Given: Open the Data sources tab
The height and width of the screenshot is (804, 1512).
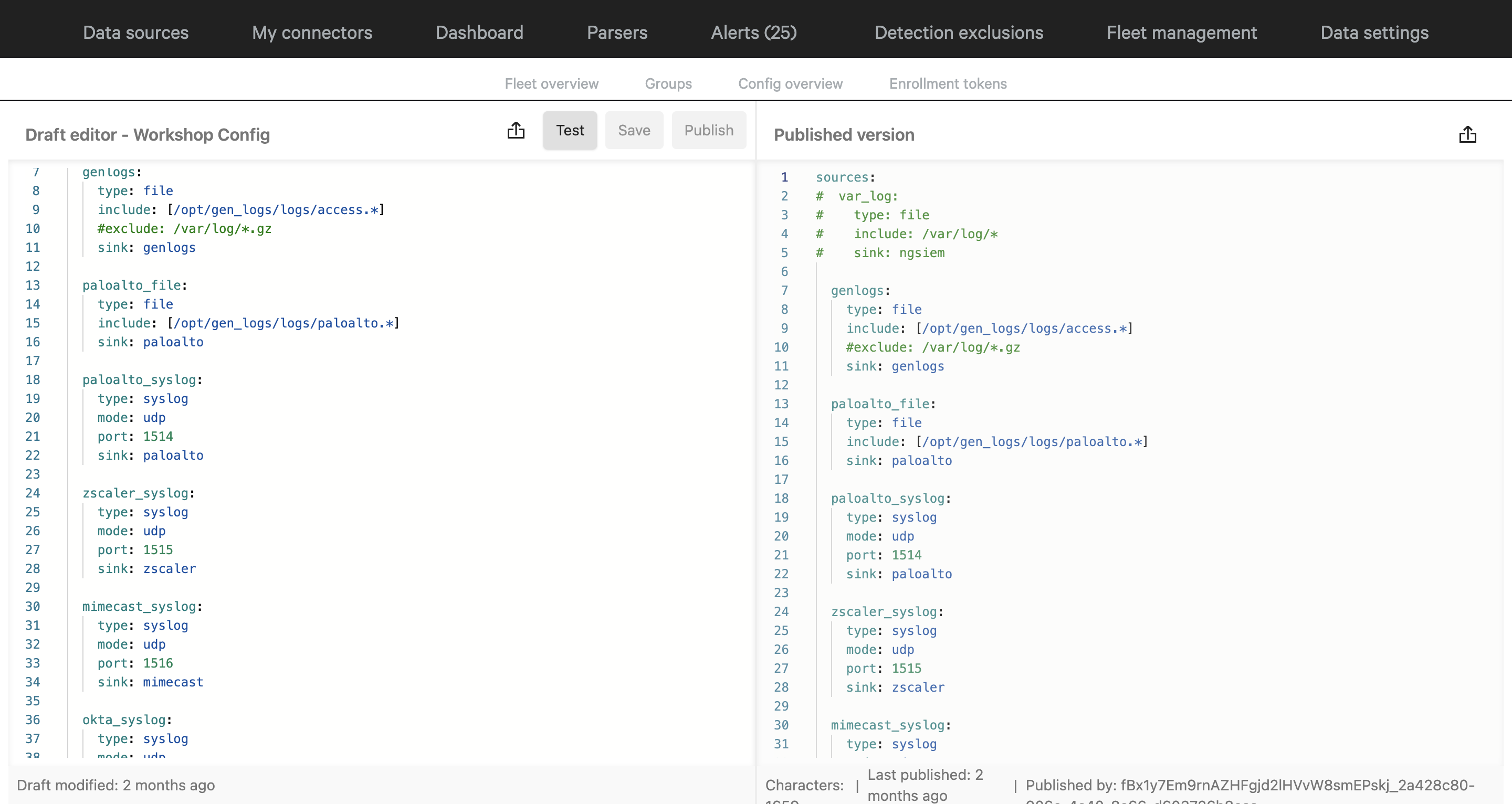Looking at the screenshot, I should tap(135, 33).
